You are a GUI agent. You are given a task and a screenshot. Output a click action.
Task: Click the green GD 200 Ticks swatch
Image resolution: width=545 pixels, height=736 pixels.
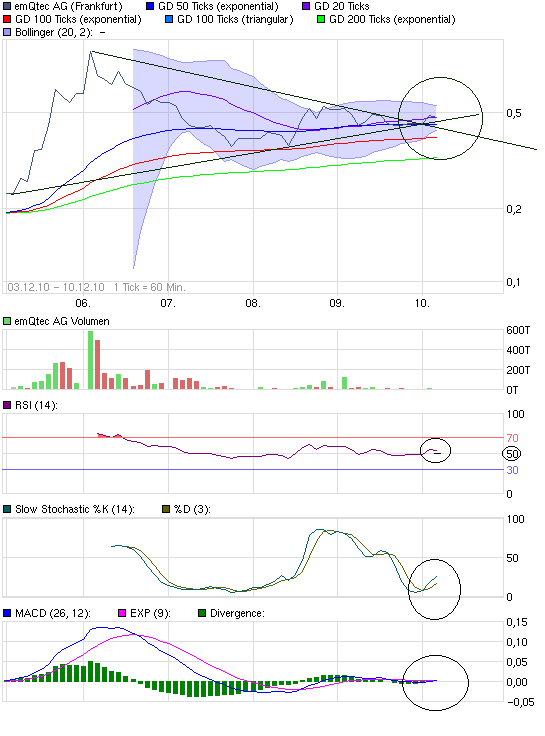click(x=321, y=20)
